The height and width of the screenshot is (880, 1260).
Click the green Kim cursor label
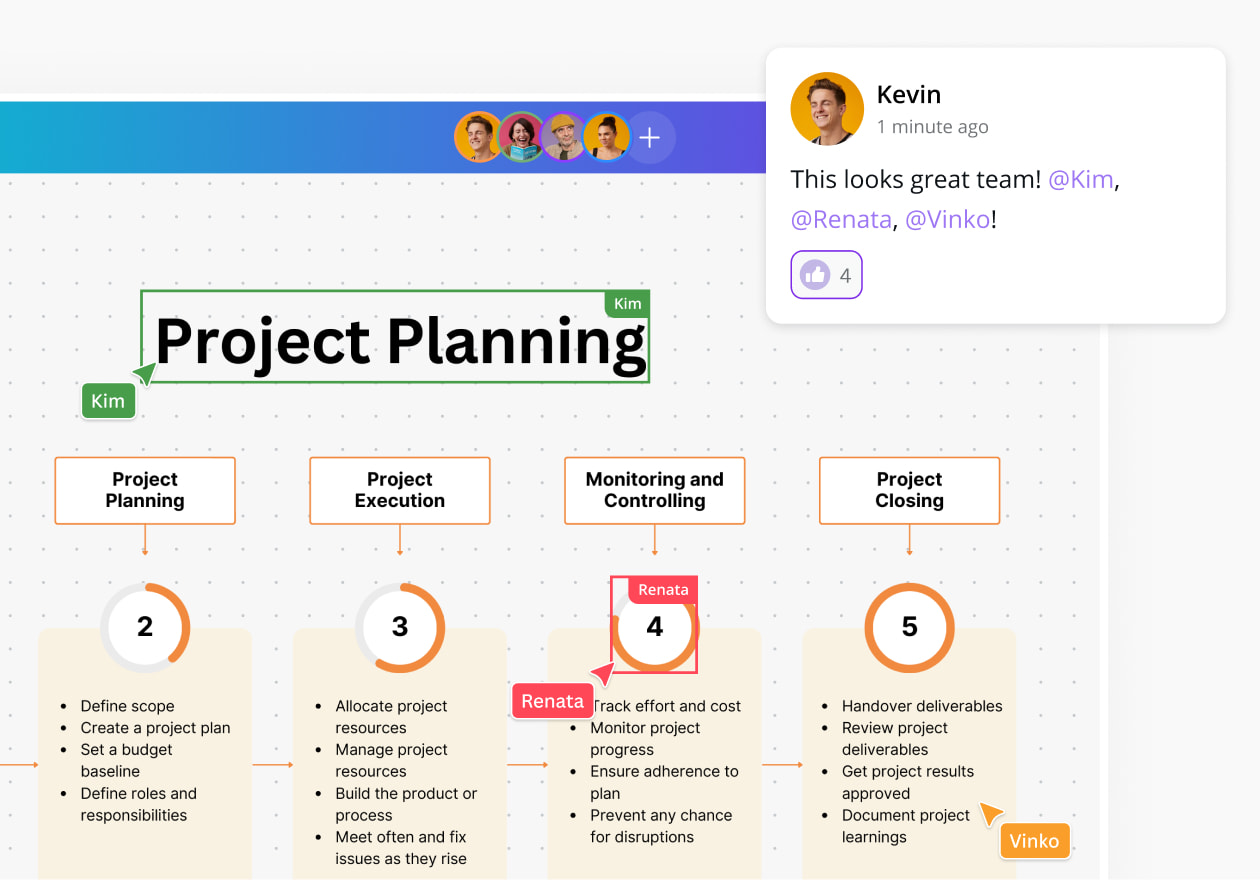[x=108, y=401]
